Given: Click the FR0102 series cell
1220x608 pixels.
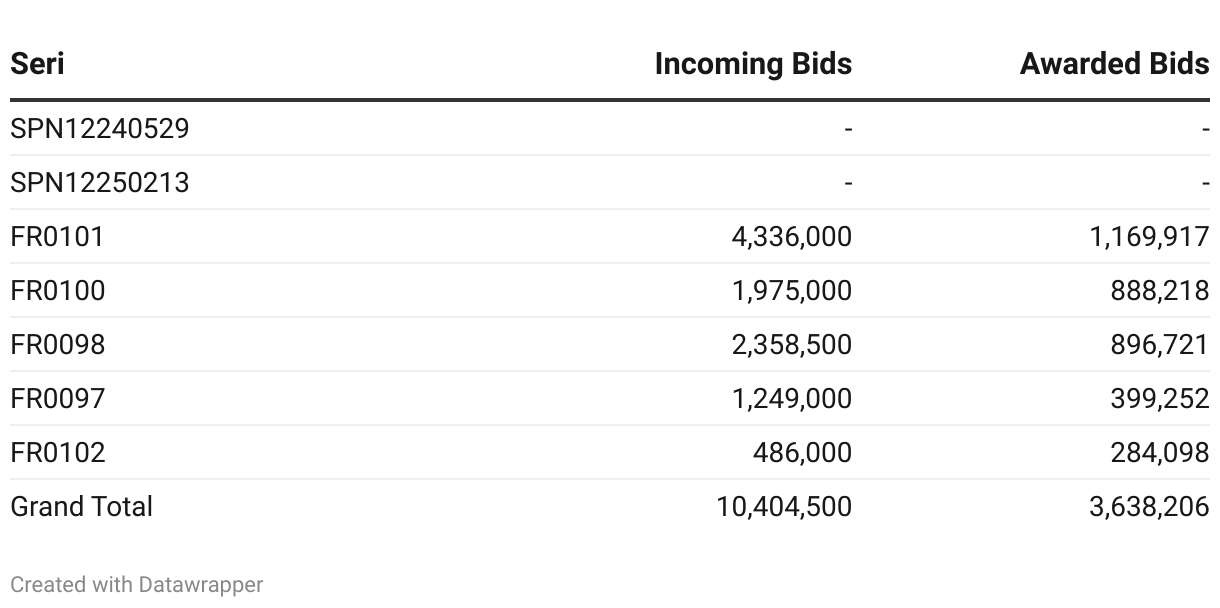Looking at the screenshot, I should (x=57, y=453).
